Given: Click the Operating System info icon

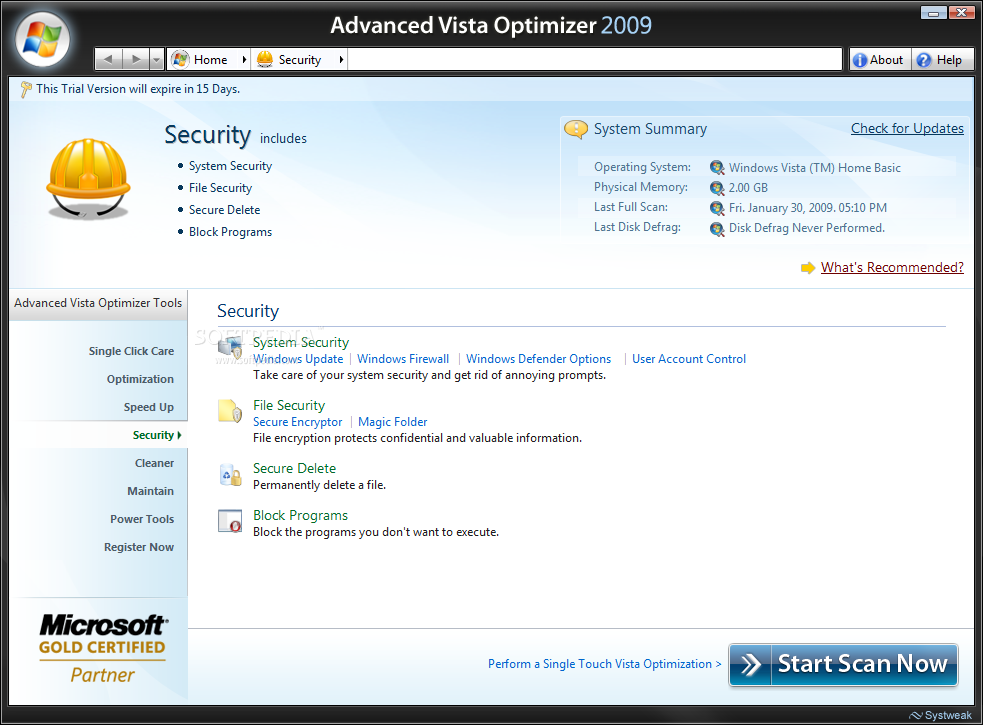Looking at the screenshot, I should (717, 167).
